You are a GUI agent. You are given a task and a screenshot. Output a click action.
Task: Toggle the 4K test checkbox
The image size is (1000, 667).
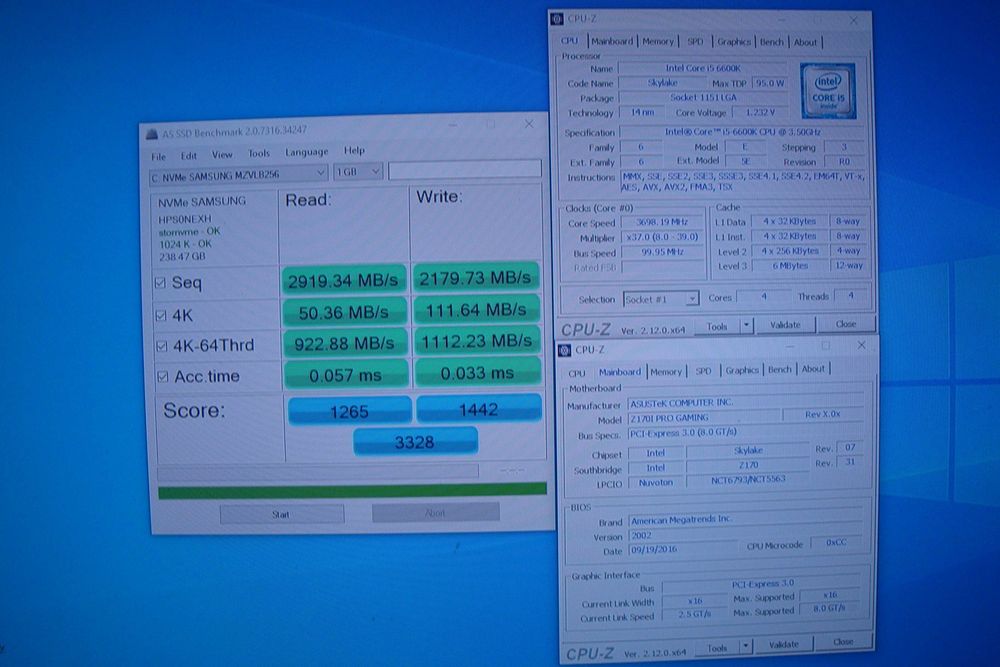pos(161,315)
